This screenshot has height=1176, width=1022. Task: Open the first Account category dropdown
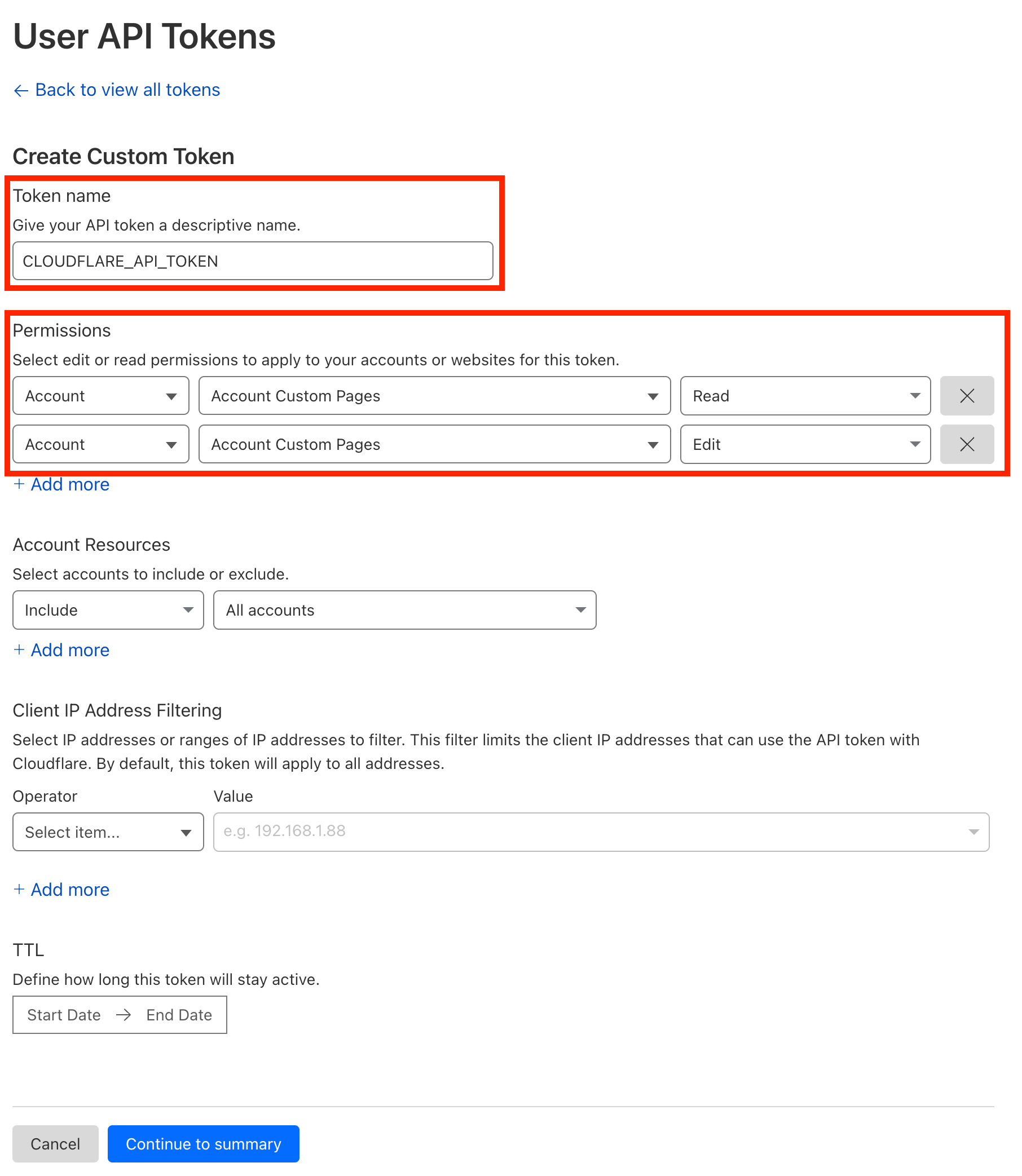pos(100,396)
